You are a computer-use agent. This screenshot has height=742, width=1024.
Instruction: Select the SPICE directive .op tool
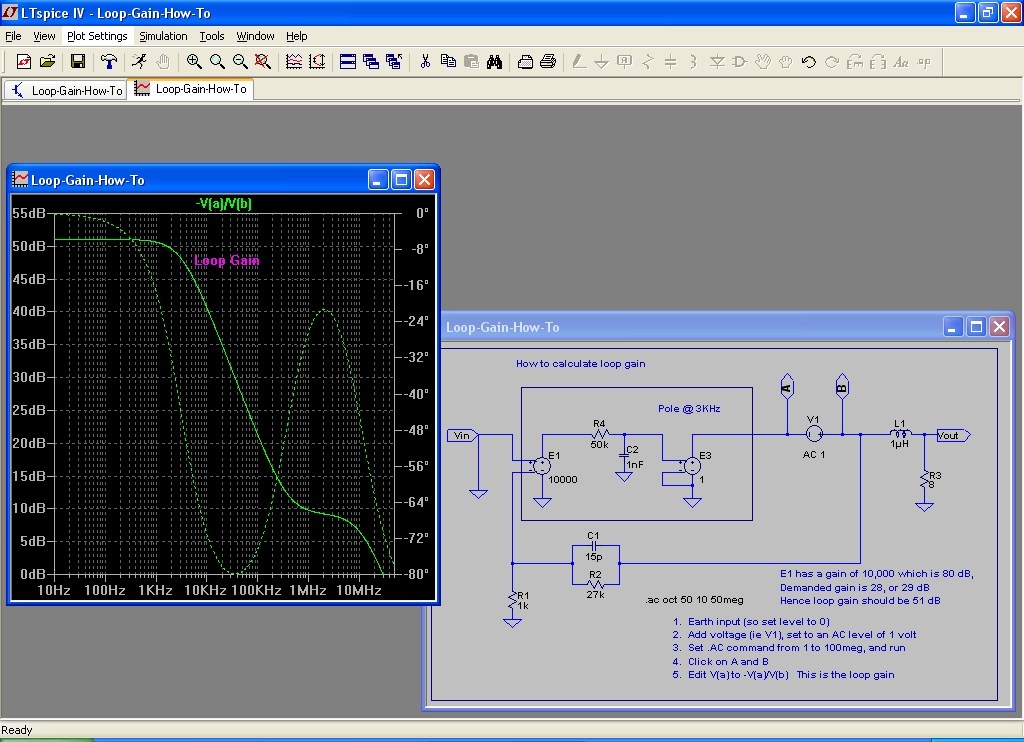pyautogui.click(x=923, y=61)
